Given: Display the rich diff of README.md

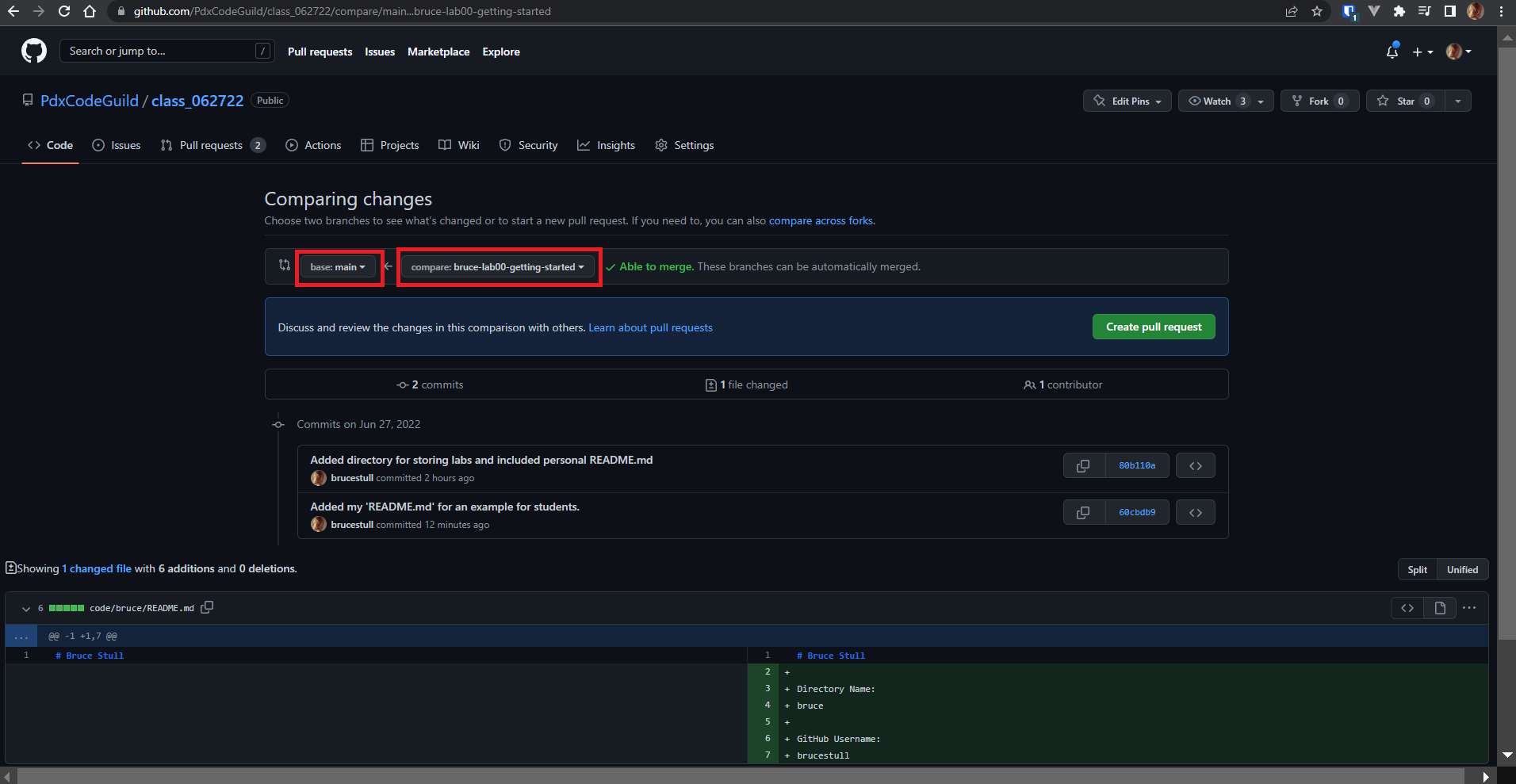Looking at the screenshot, I should coord(1440,608).
